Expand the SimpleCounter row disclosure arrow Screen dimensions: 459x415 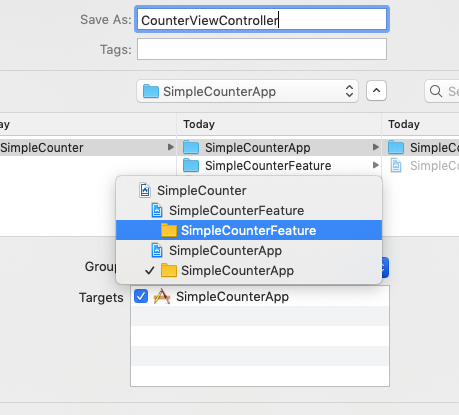(171, 147)
